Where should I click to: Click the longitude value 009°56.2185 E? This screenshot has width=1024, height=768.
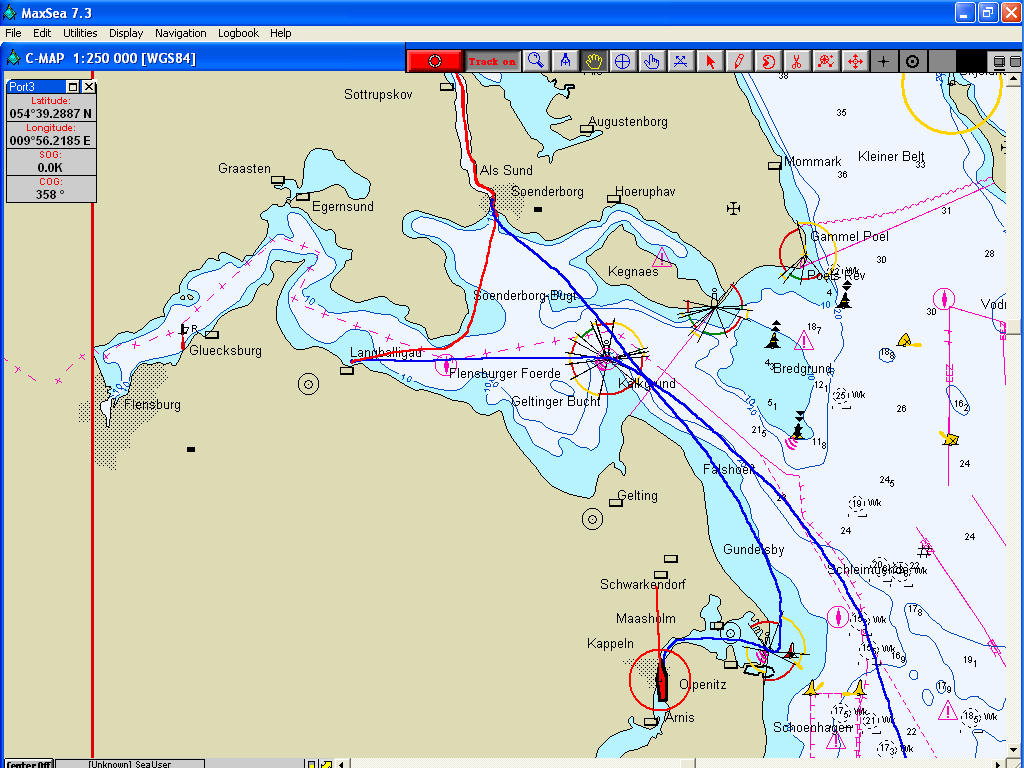[50, 140]
